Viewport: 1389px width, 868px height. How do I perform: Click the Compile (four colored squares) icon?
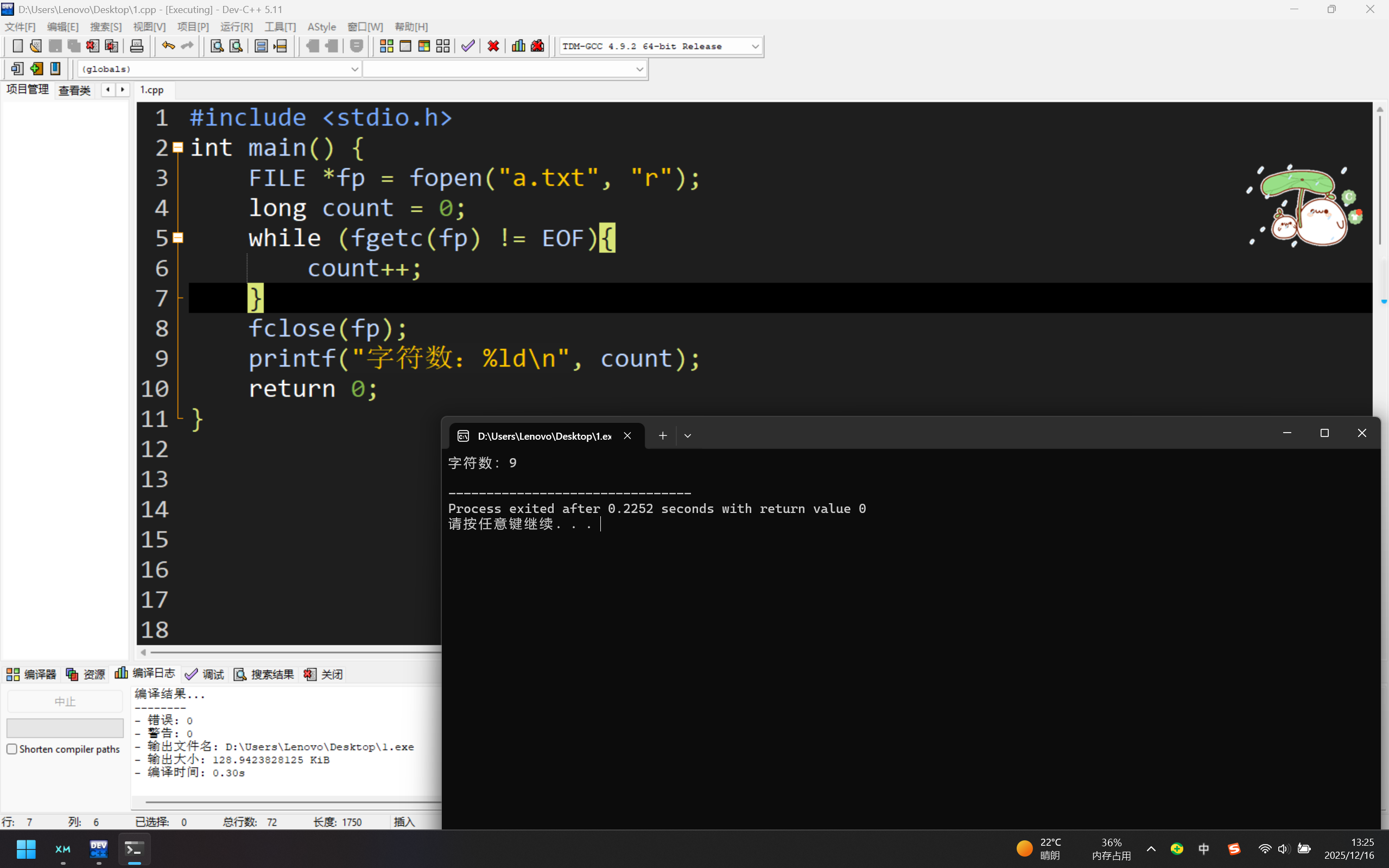point(386,46)
